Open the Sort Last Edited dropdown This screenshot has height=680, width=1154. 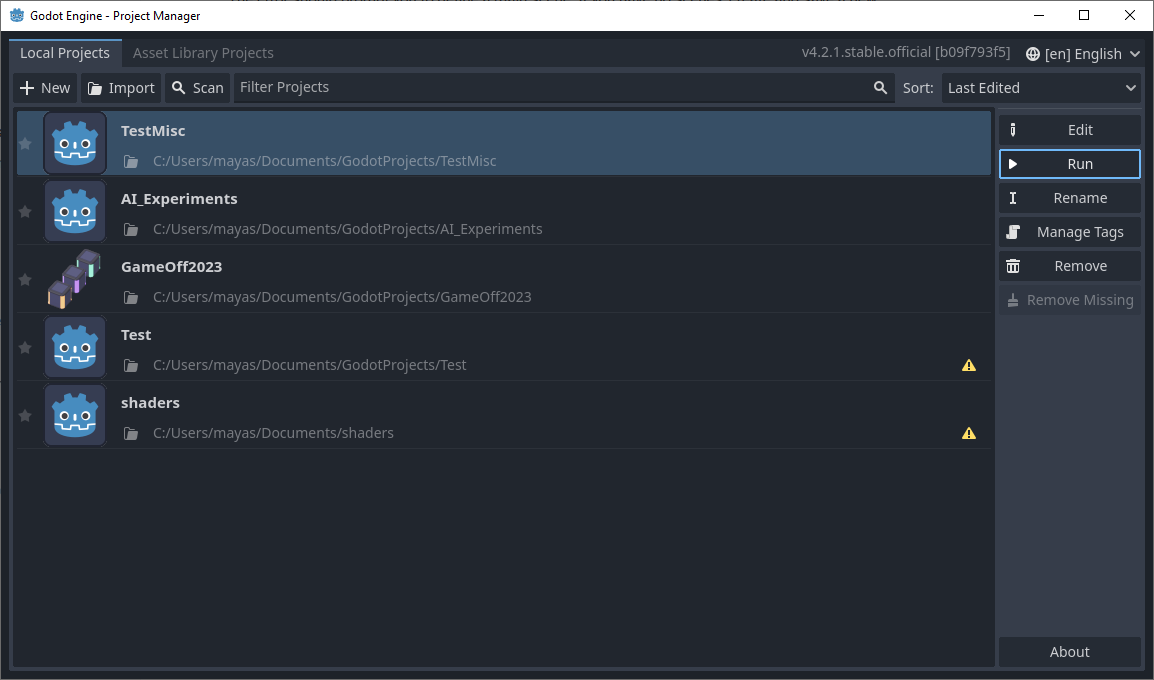pyautogui.click(x=1041, y=88)
